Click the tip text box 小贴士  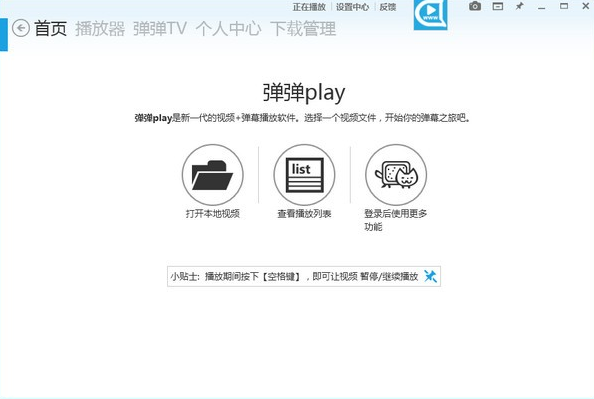(304, 277)
